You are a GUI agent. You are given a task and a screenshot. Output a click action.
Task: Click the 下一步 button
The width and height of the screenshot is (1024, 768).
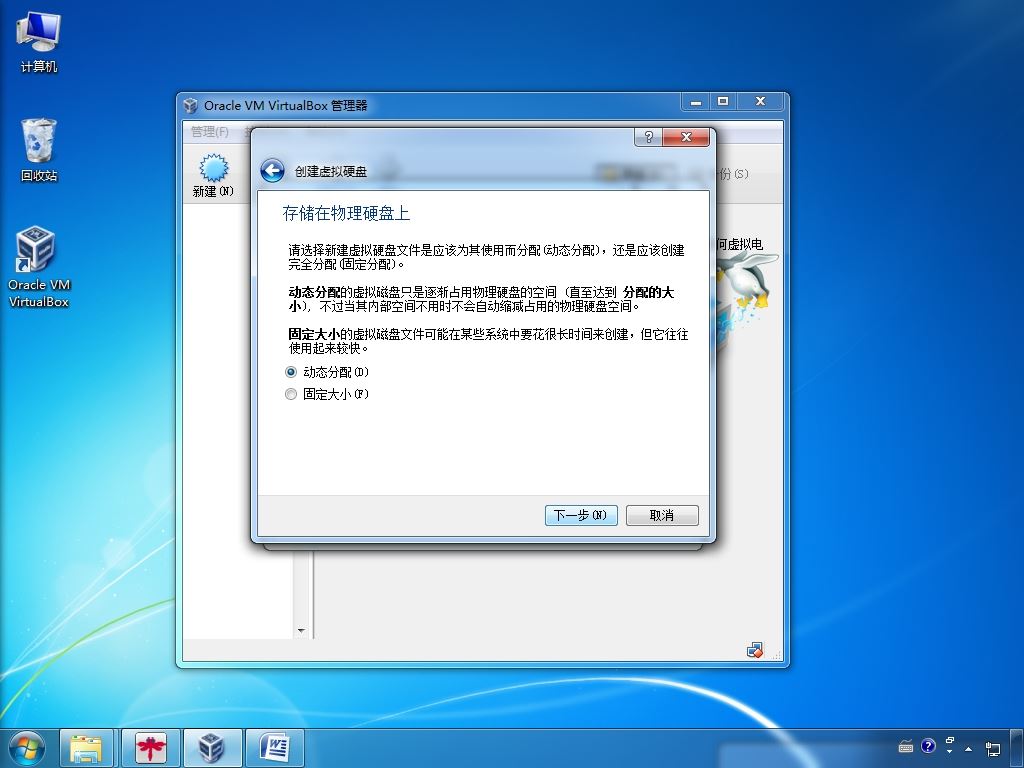pos(581,515)
